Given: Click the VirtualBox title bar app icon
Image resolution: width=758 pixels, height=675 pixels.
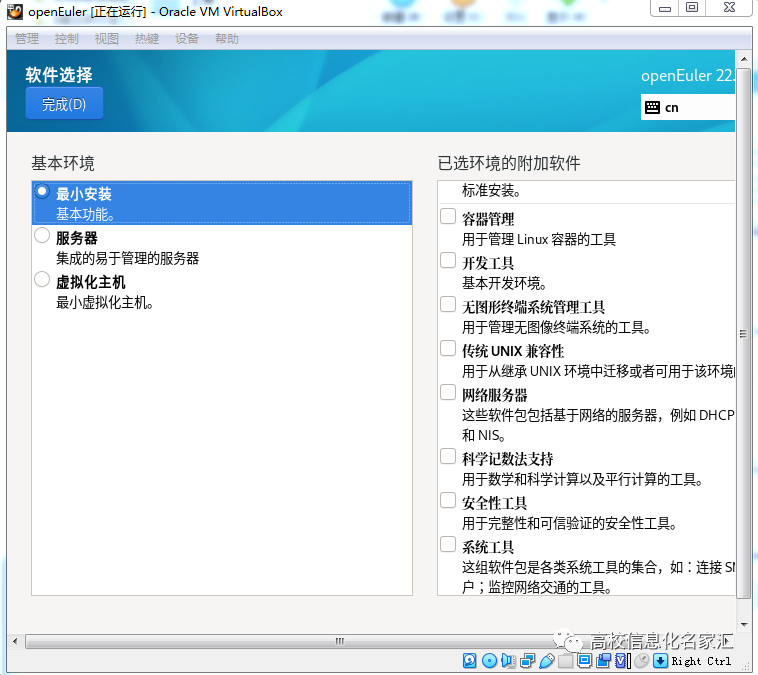Looking at the screenshot, I should (x=15, y=12).
